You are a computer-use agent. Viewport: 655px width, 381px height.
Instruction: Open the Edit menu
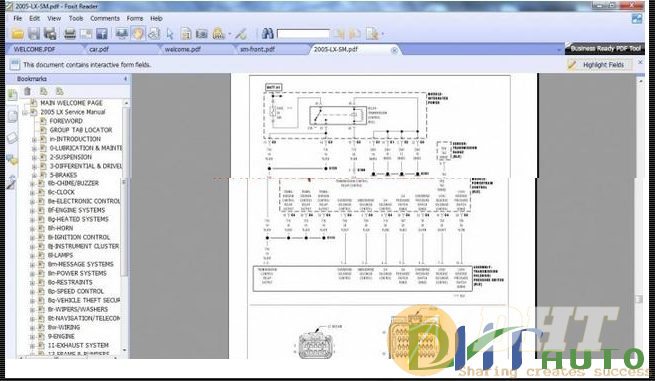click(x=34, y=18)
